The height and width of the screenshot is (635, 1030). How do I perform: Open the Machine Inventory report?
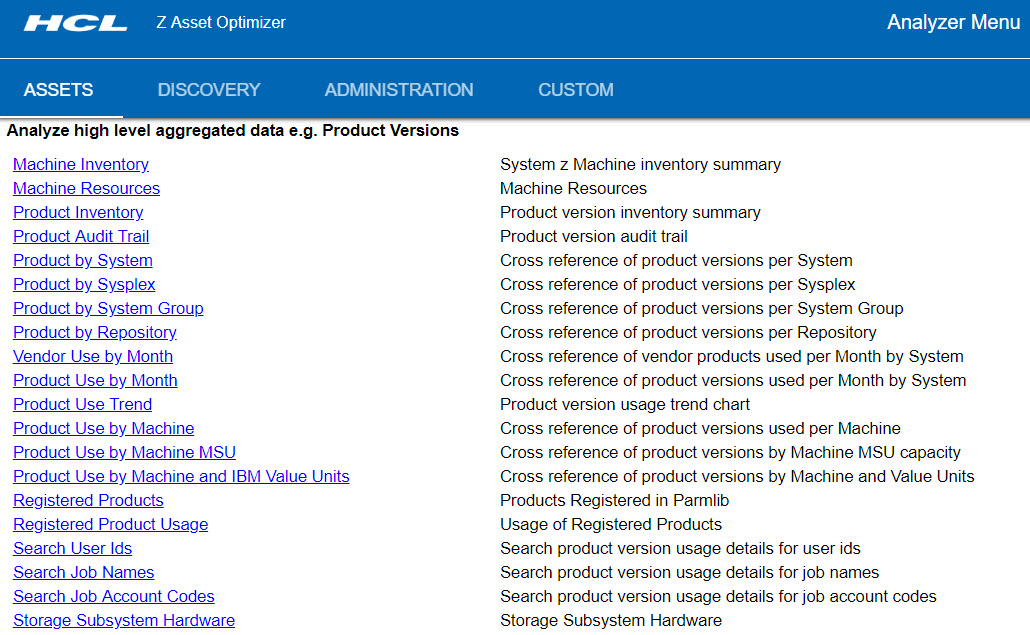[80, 164]
